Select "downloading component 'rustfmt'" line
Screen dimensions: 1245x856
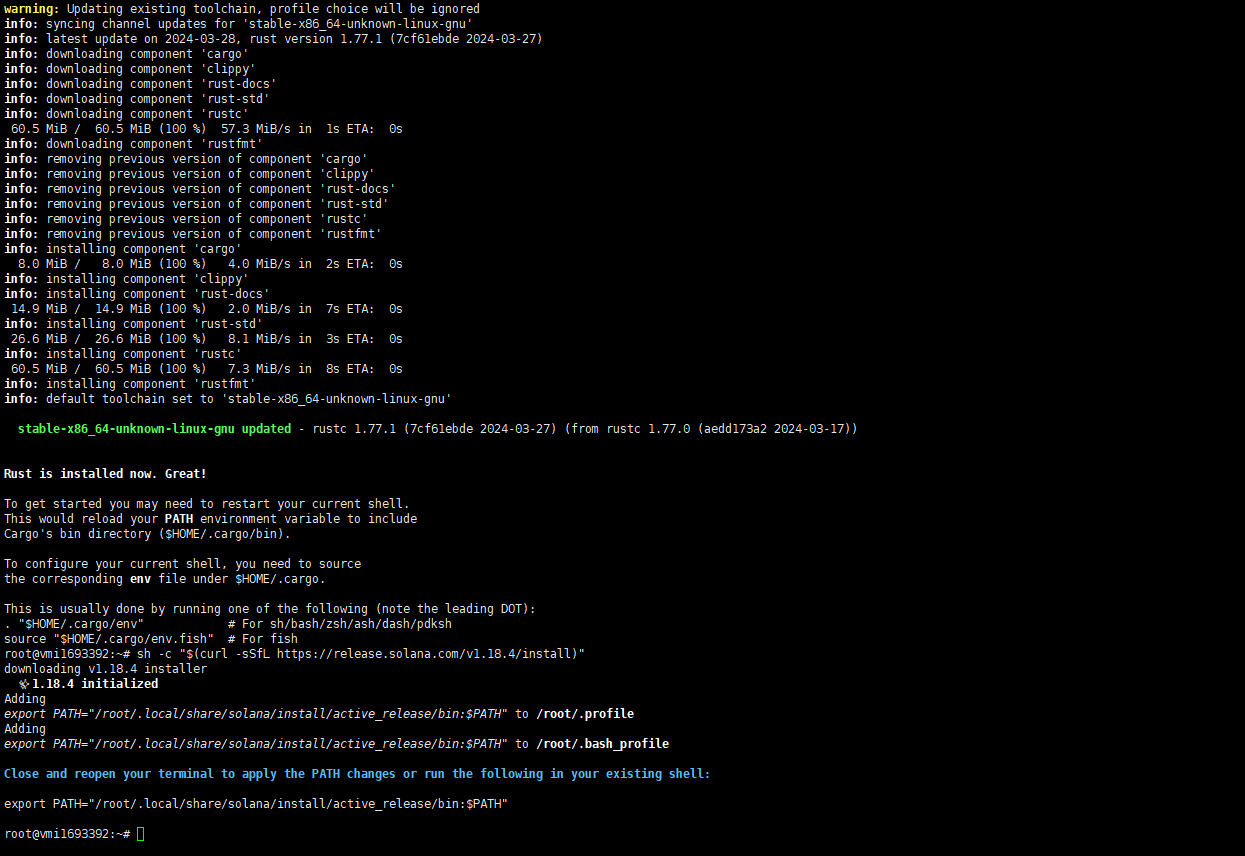coord(133,144)
